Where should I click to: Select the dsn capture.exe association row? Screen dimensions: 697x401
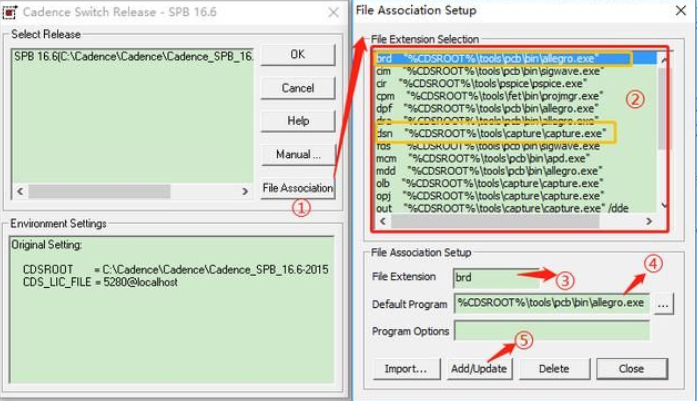(x=516, y=133)
